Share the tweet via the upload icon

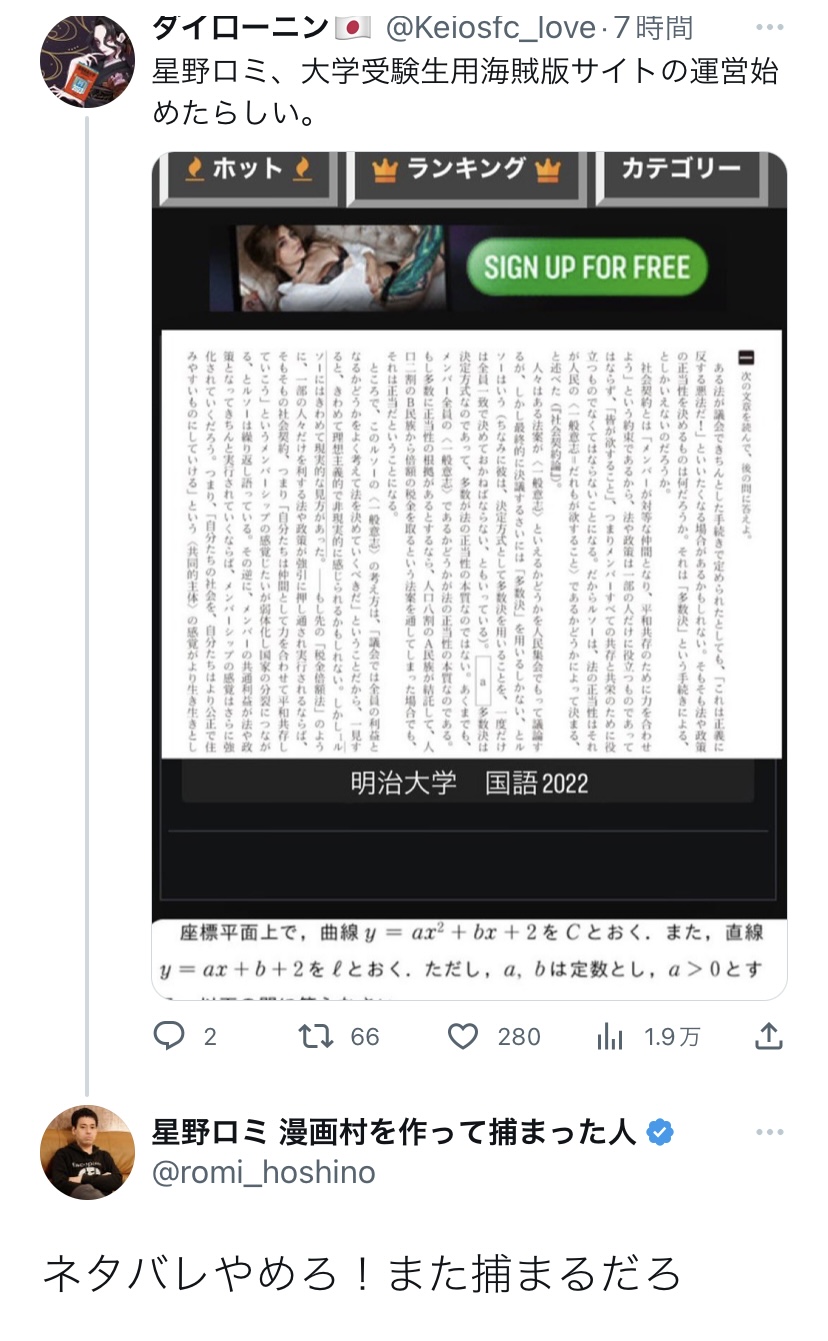point(768,1035)
